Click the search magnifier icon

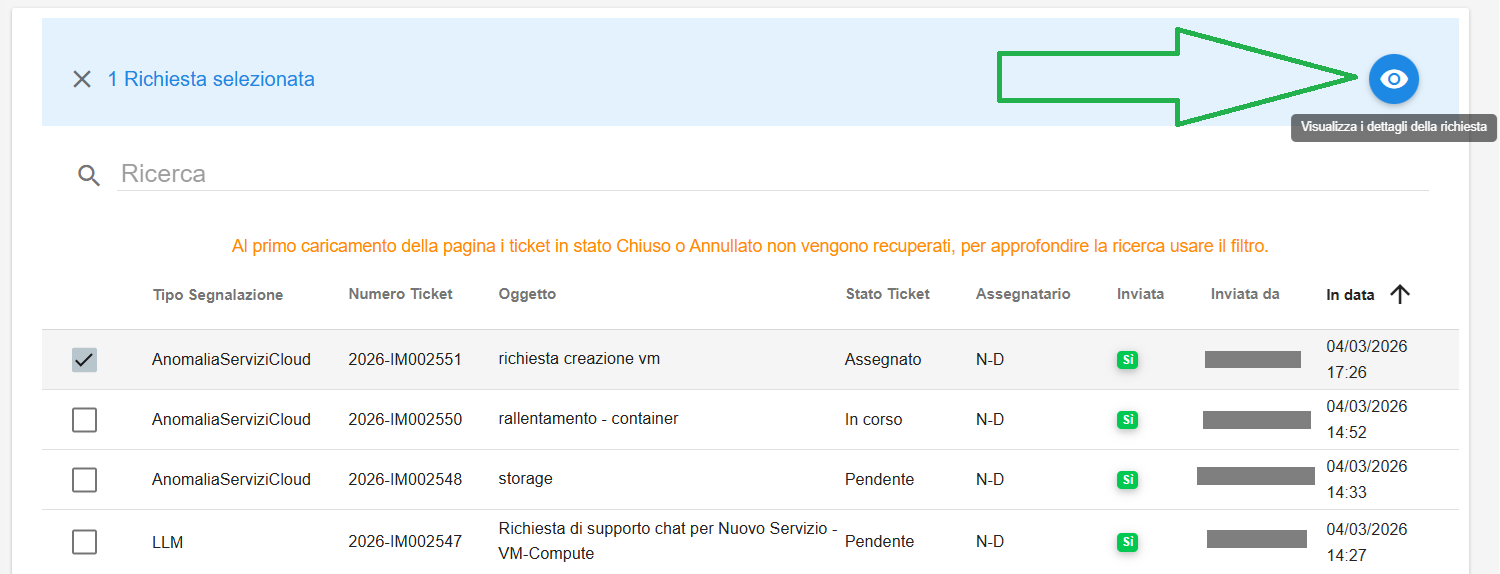89,176
